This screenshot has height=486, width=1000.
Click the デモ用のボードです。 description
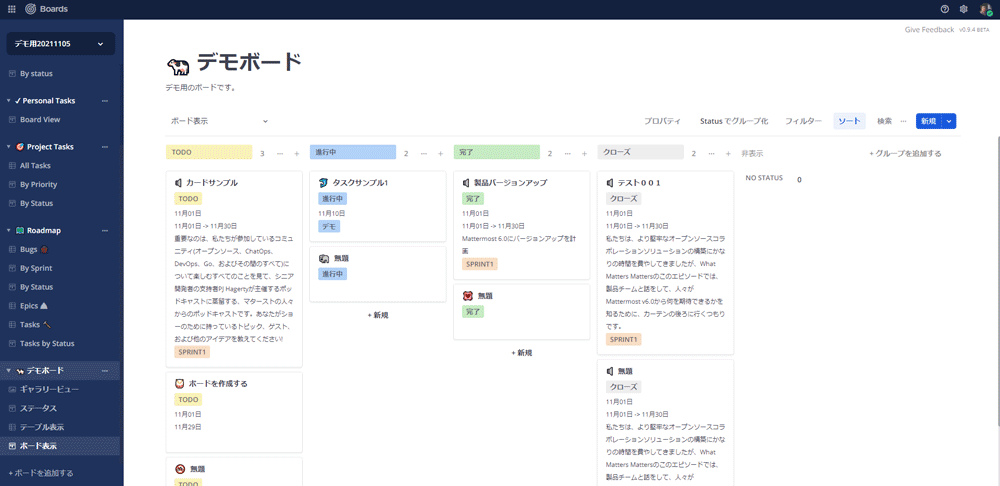click(x=201, y=87)
